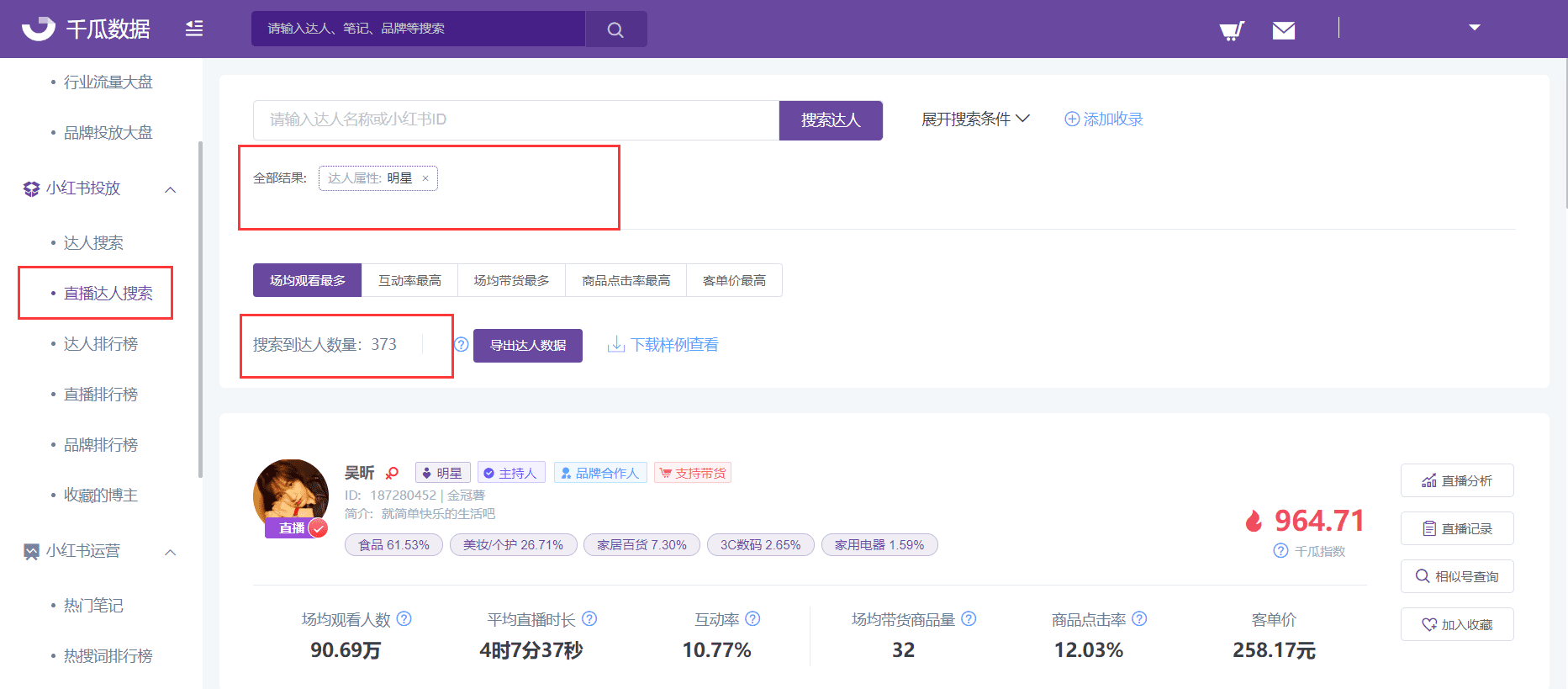
Task: Open 热门笔记 in sidebar
Action: coord(93,606)
